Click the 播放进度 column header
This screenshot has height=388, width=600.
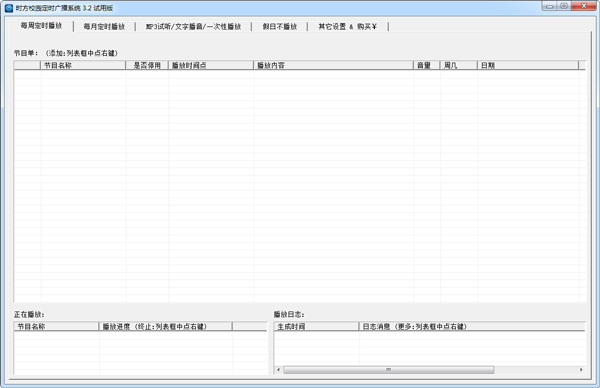point(165,326)
